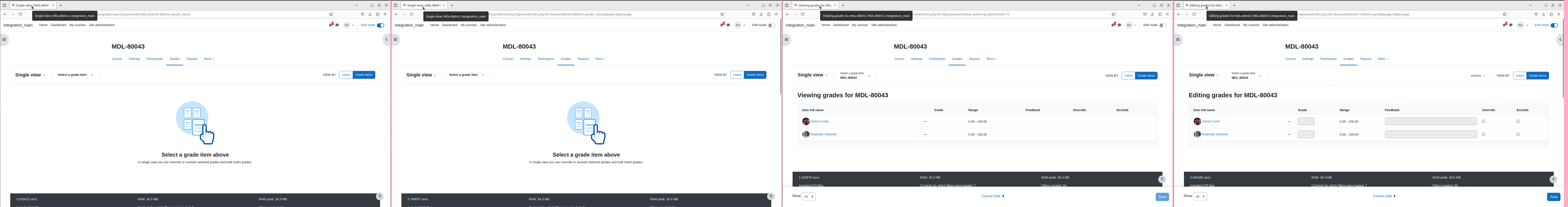Open messaging chat icon in first window
The image size is (1568, 207).
pyautogui.click(x=337, y=25)
